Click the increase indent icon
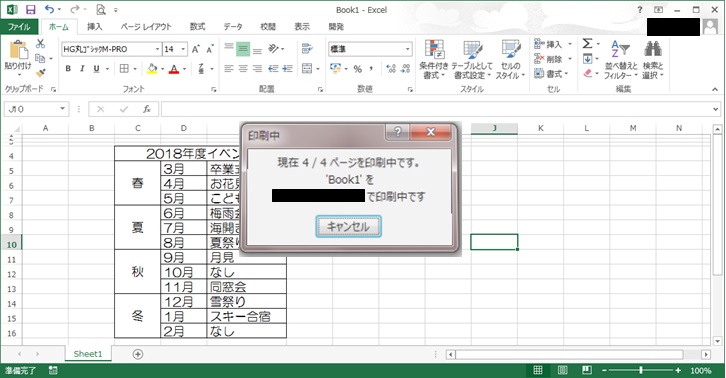 click(288, 69)
